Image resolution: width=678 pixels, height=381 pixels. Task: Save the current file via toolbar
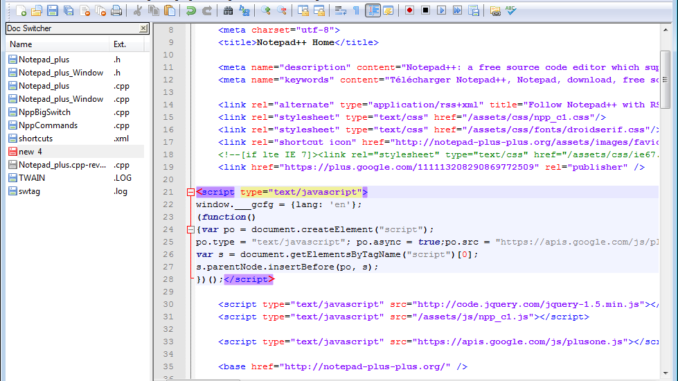[x=53, y=11]
